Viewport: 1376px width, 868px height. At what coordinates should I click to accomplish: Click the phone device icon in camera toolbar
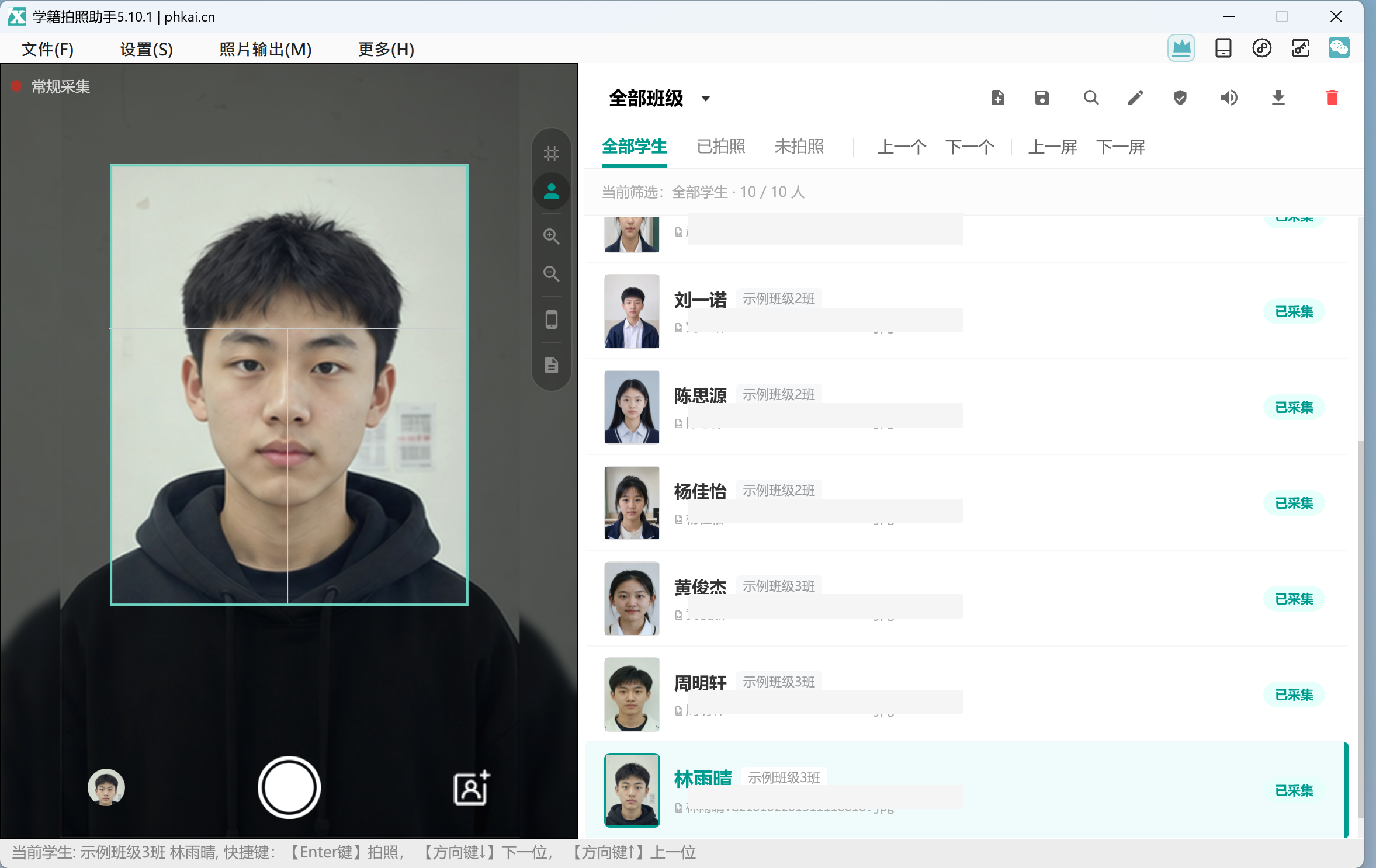coord(551,320)
